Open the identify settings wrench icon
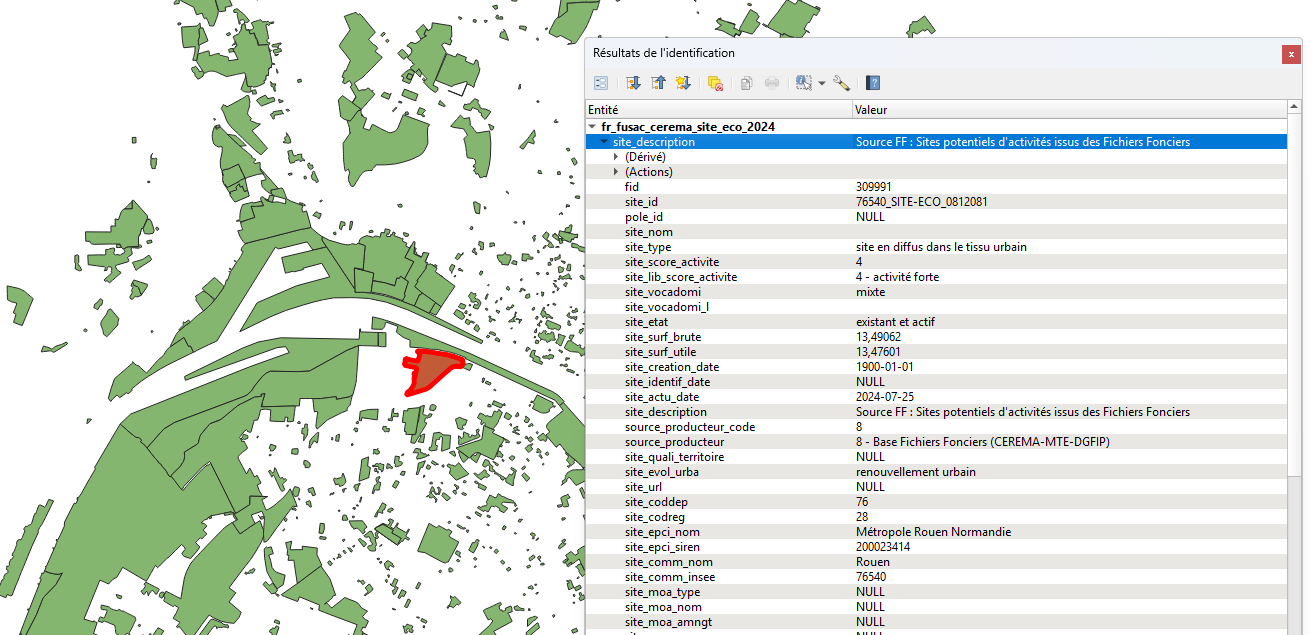 click(841, 83)
